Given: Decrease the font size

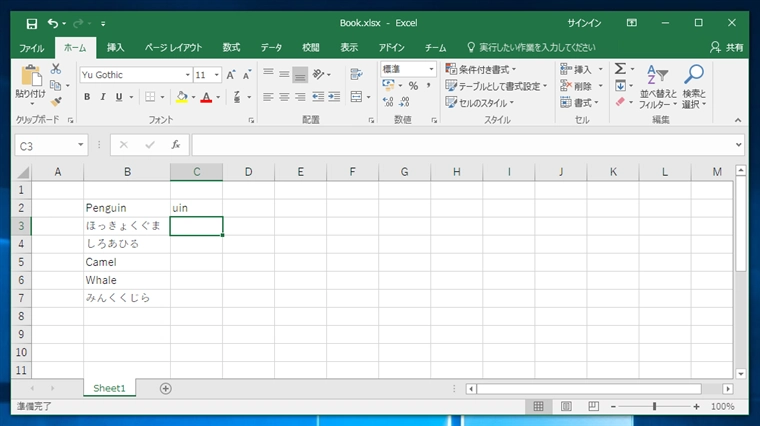Looking at the screenshot, I should (247, 75).
